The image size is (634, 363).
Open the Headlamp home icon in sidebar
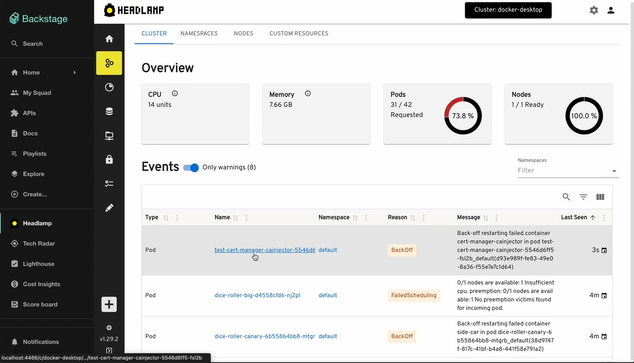click(109, 39)
